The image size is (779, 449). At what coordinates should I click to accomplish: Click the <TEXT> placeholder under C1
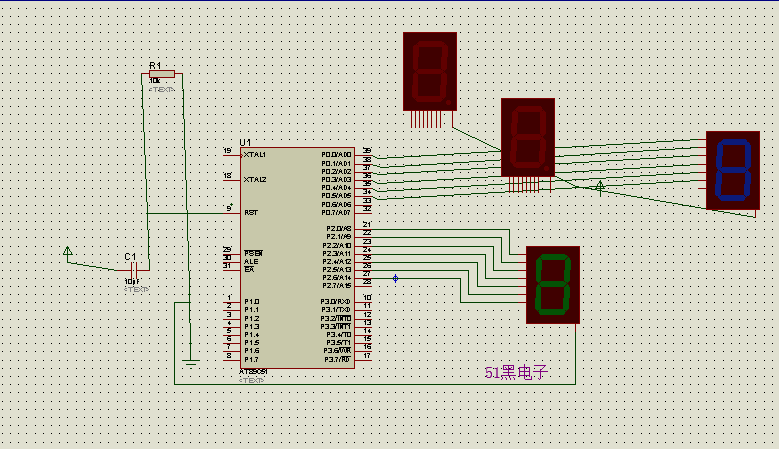(x=137, y=289)
